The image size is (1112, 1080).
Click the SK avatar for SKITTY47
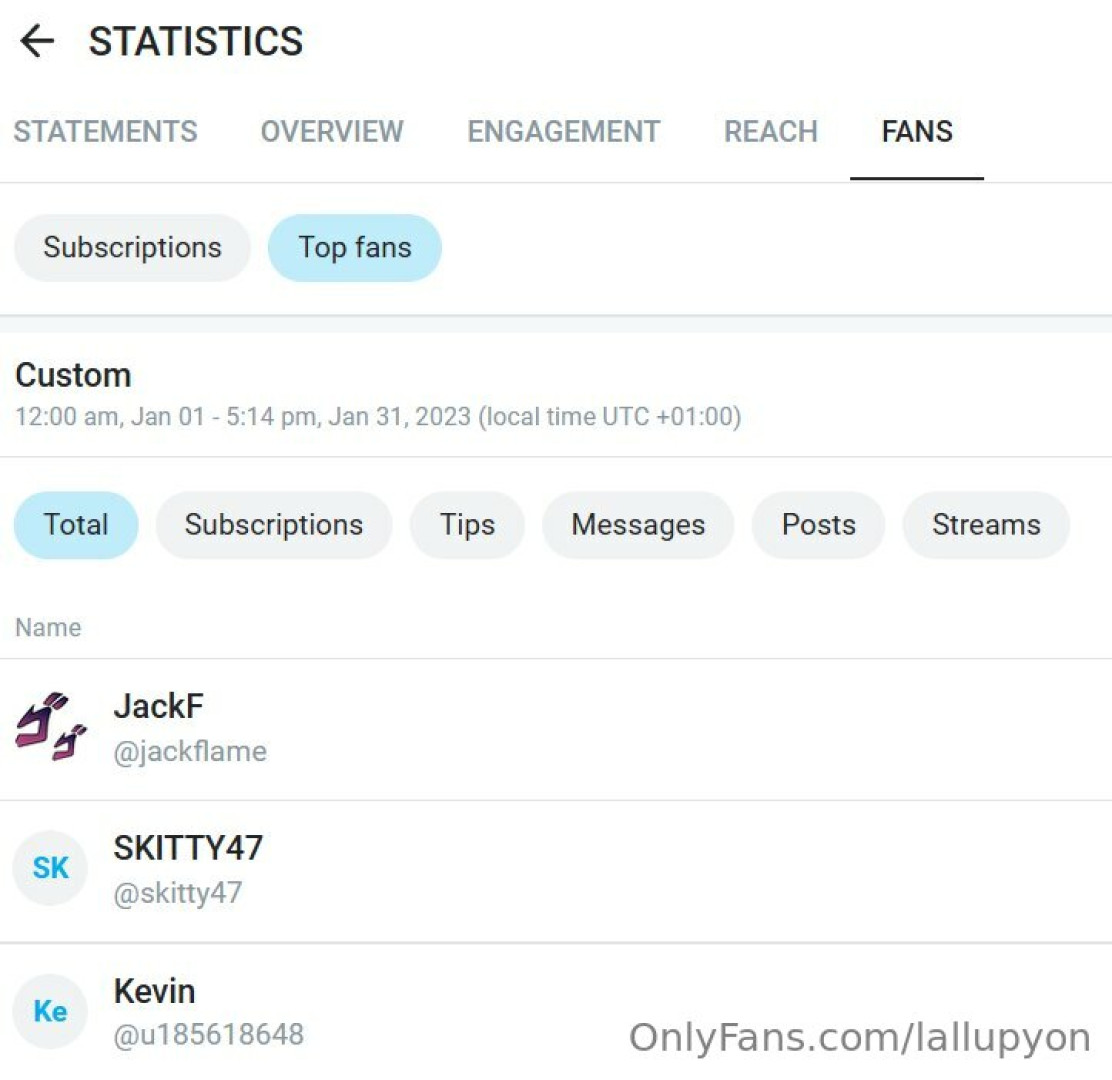click(51, 868)
